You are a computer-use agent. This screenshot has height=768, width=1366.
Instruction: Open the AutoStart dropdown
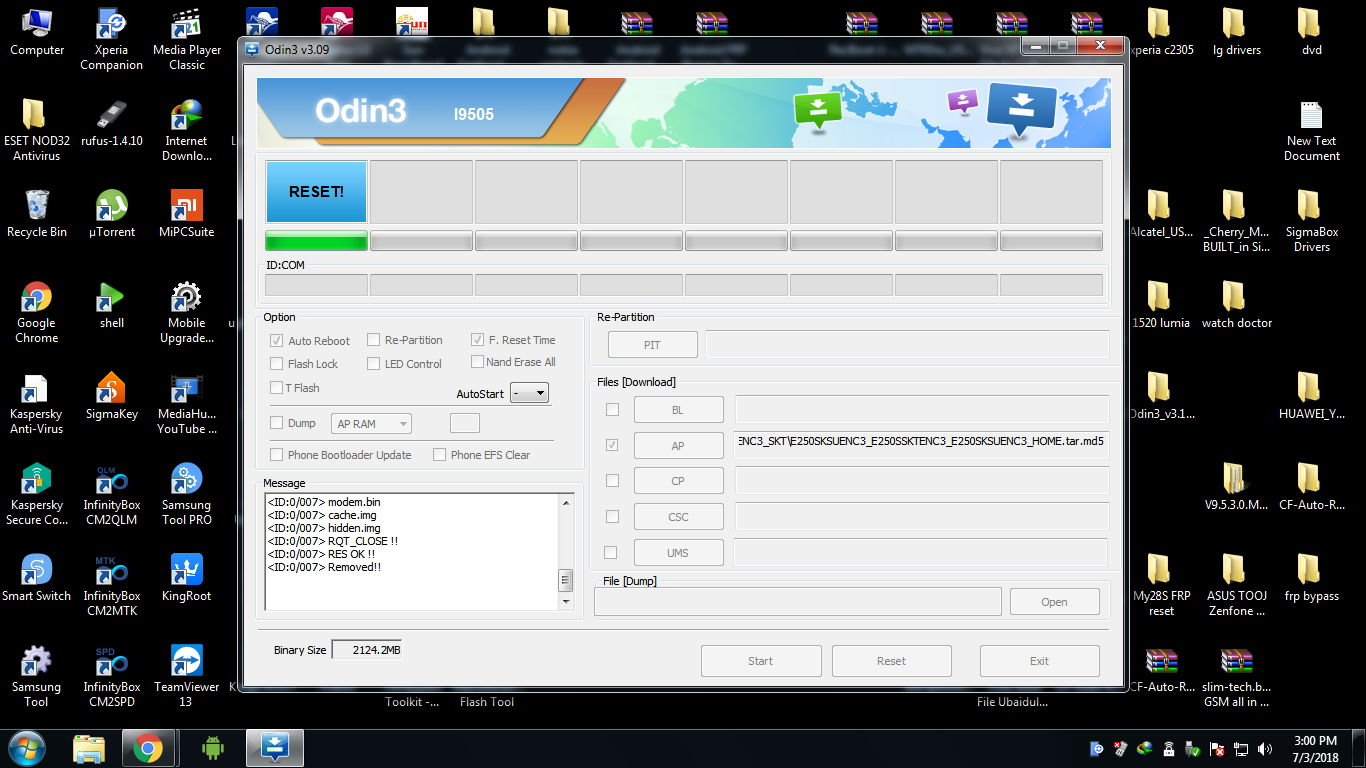pyautogui.click(x=529, y=393)
